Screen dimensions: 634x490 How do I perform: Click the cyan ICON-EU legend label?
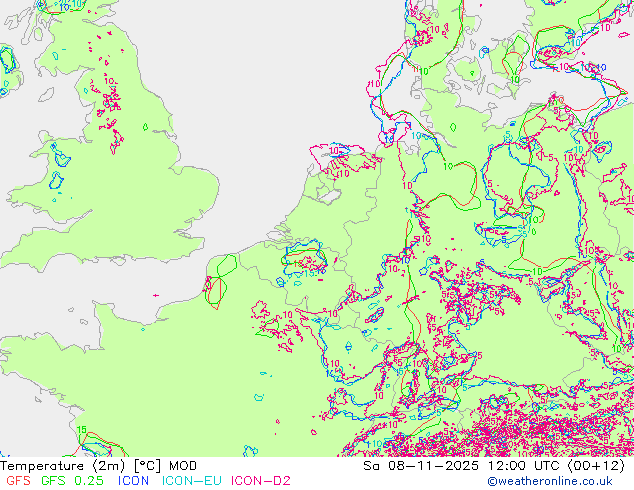pyautogui.click(x=192, y=481)
